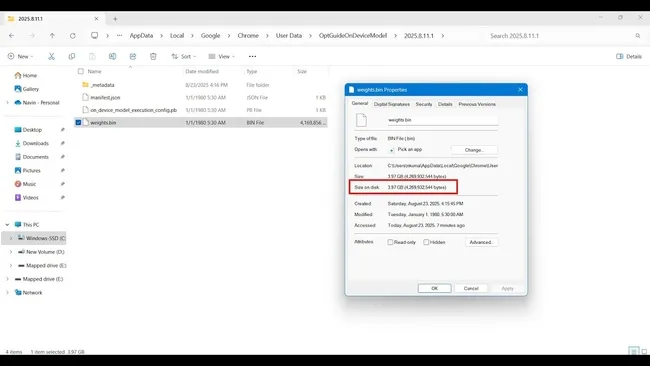Open the See more ellipsis menu
Viewport: 650px width, 366px height.
pos(252,56)
